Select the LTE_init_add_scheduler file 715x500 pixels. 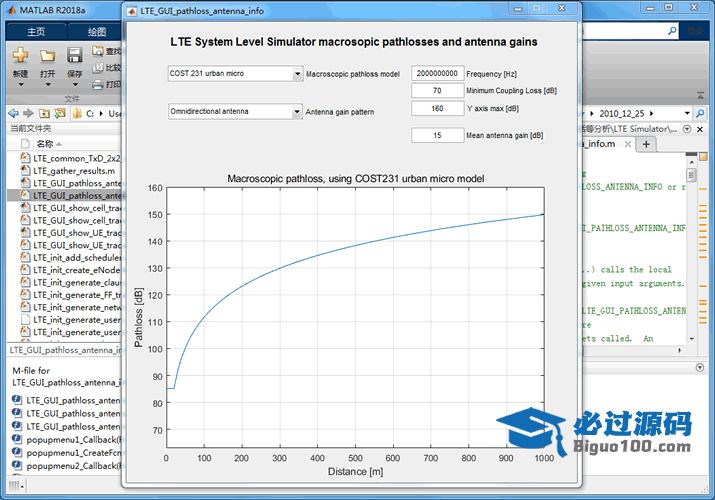tap(70, 258)
